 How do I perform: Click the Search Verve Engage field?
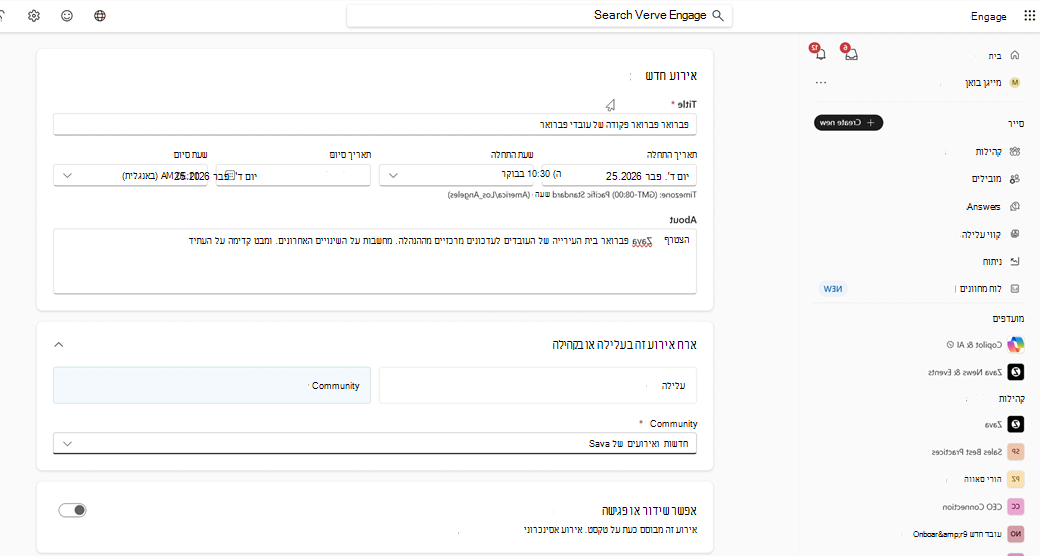pyautogui.click(x=539, y=16)
